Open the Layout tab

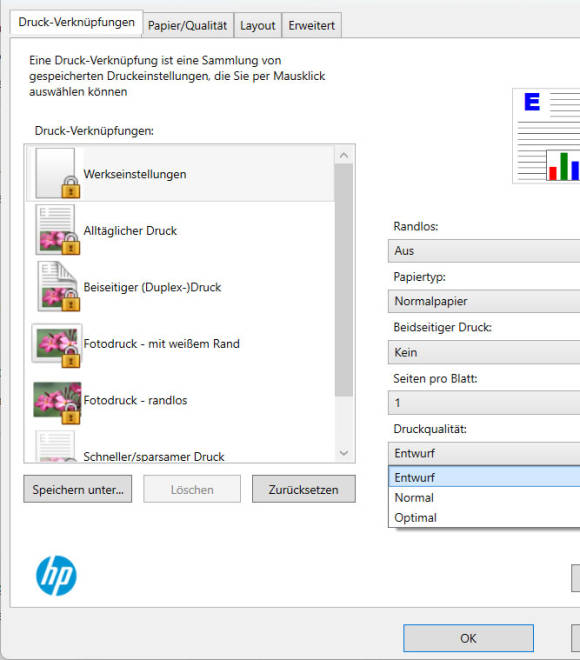tap(258, 26)
